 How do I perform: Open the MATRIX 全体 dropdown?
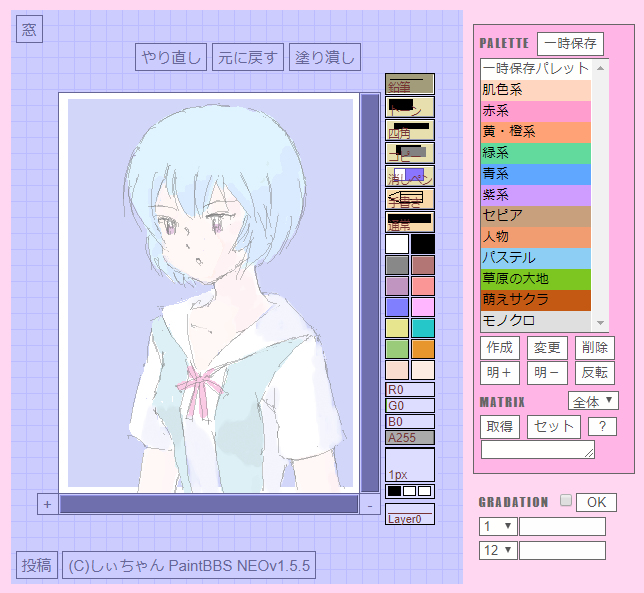(593, 401)
